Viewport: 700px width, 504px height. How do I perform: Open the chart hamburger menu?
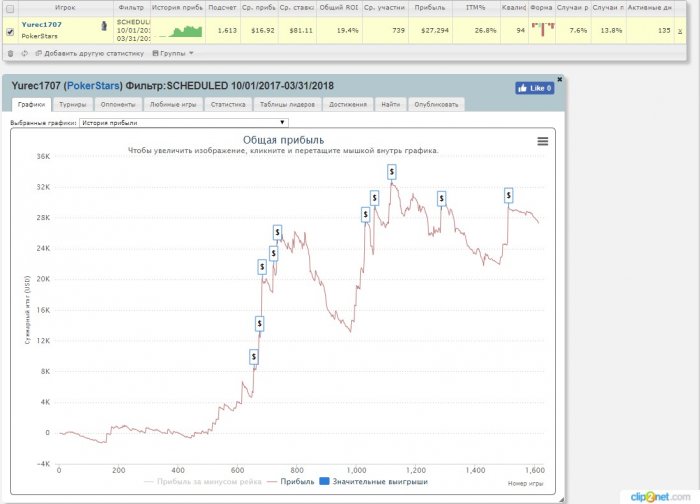(542, 142)
